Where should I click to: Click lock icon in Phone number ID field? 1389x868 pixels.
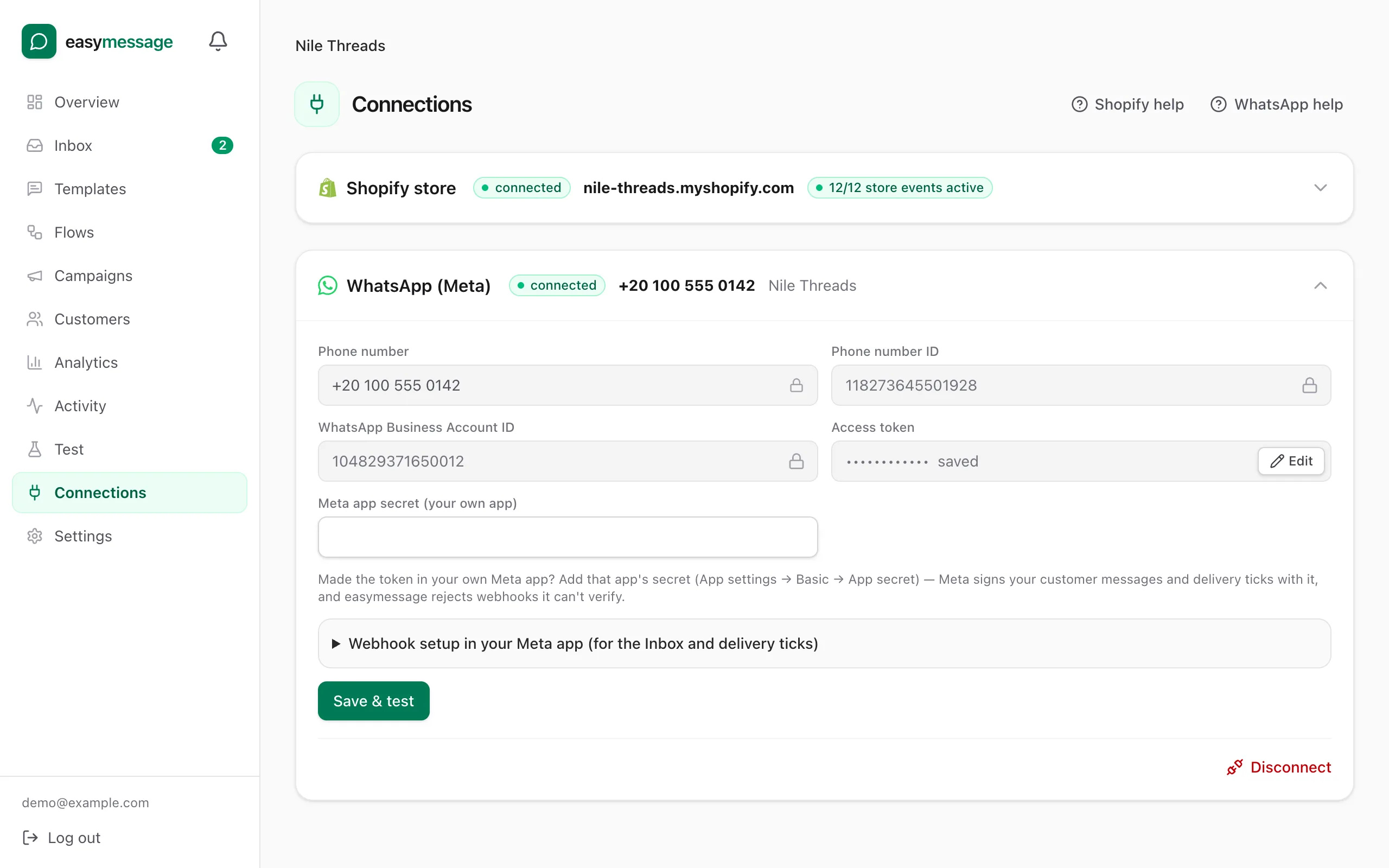[x=1309, y=385]
